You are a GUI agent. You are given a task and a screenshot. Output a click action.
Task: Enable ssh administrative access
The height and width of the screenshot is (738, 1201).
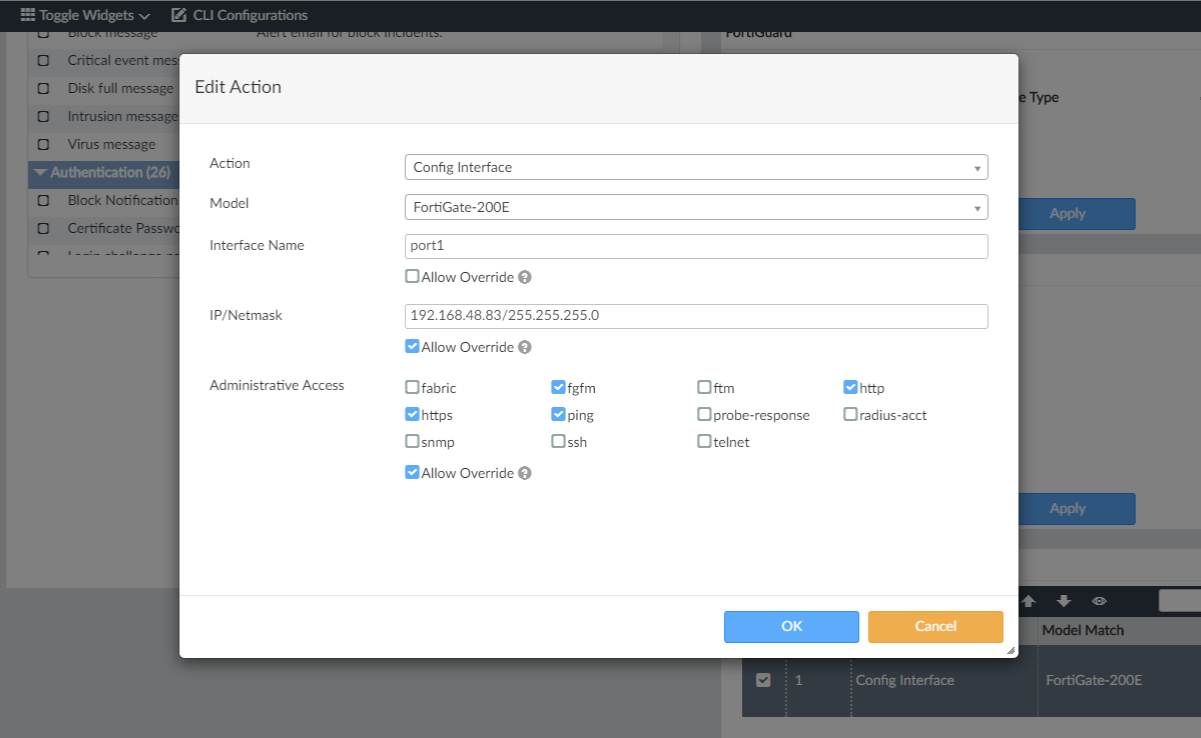[x=558, y=441]
